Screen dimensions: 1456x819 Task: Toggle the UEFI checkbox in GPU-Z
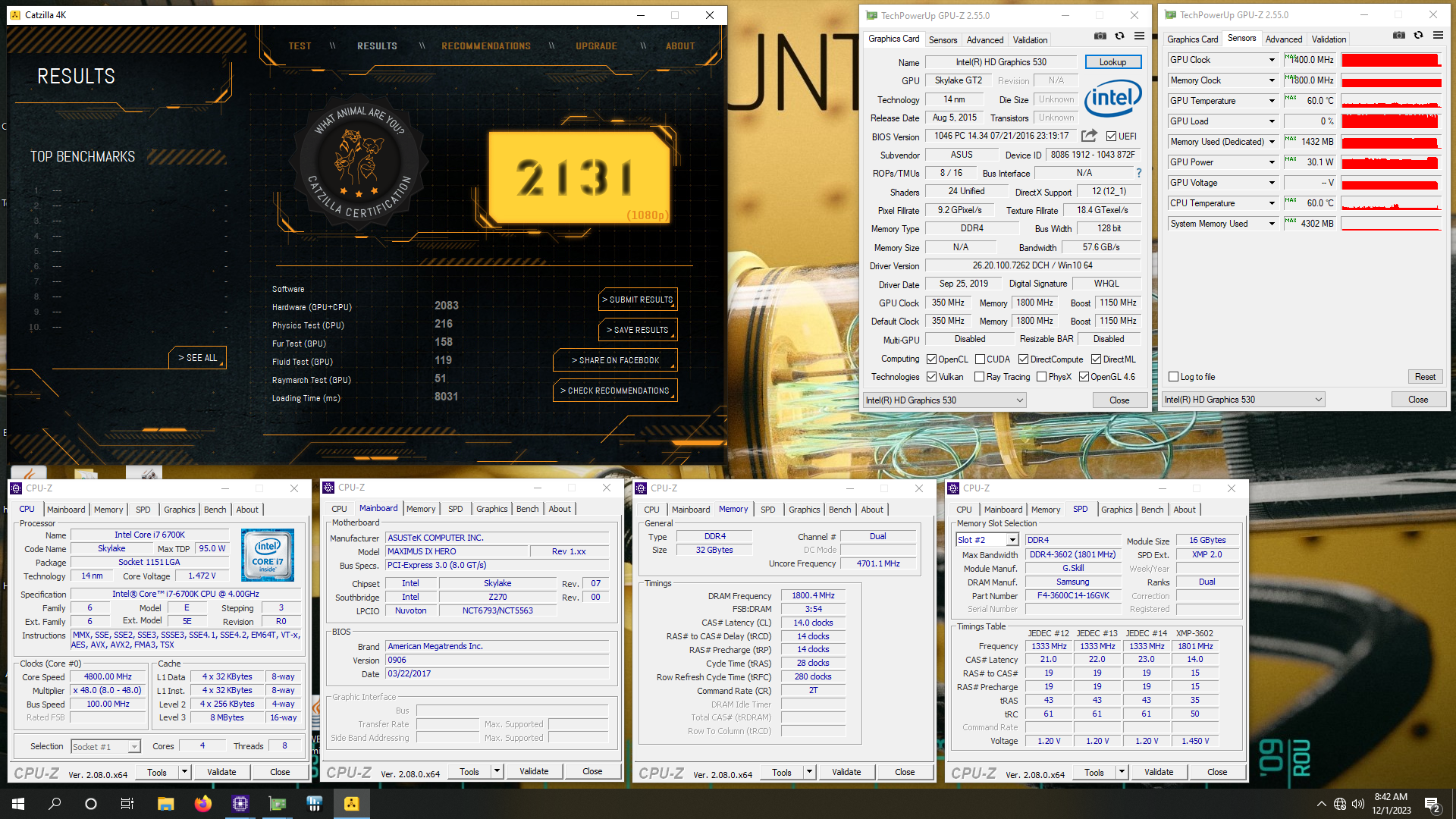point(1111,136)
